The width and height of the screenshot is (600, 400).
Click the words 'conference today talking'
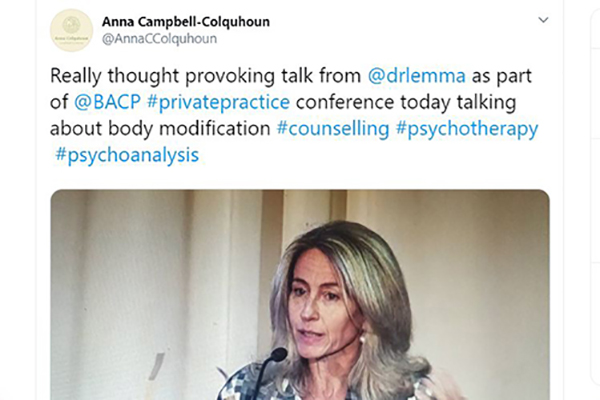coord(406,102)
